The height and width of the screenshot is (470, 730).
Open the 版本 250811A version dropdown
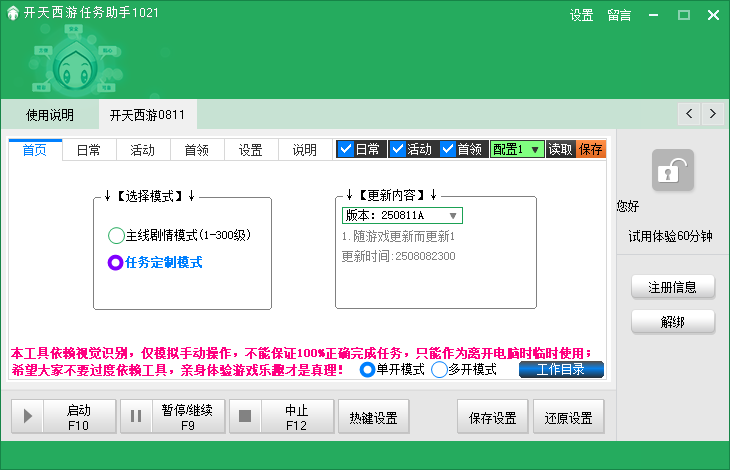pos(452,215)
